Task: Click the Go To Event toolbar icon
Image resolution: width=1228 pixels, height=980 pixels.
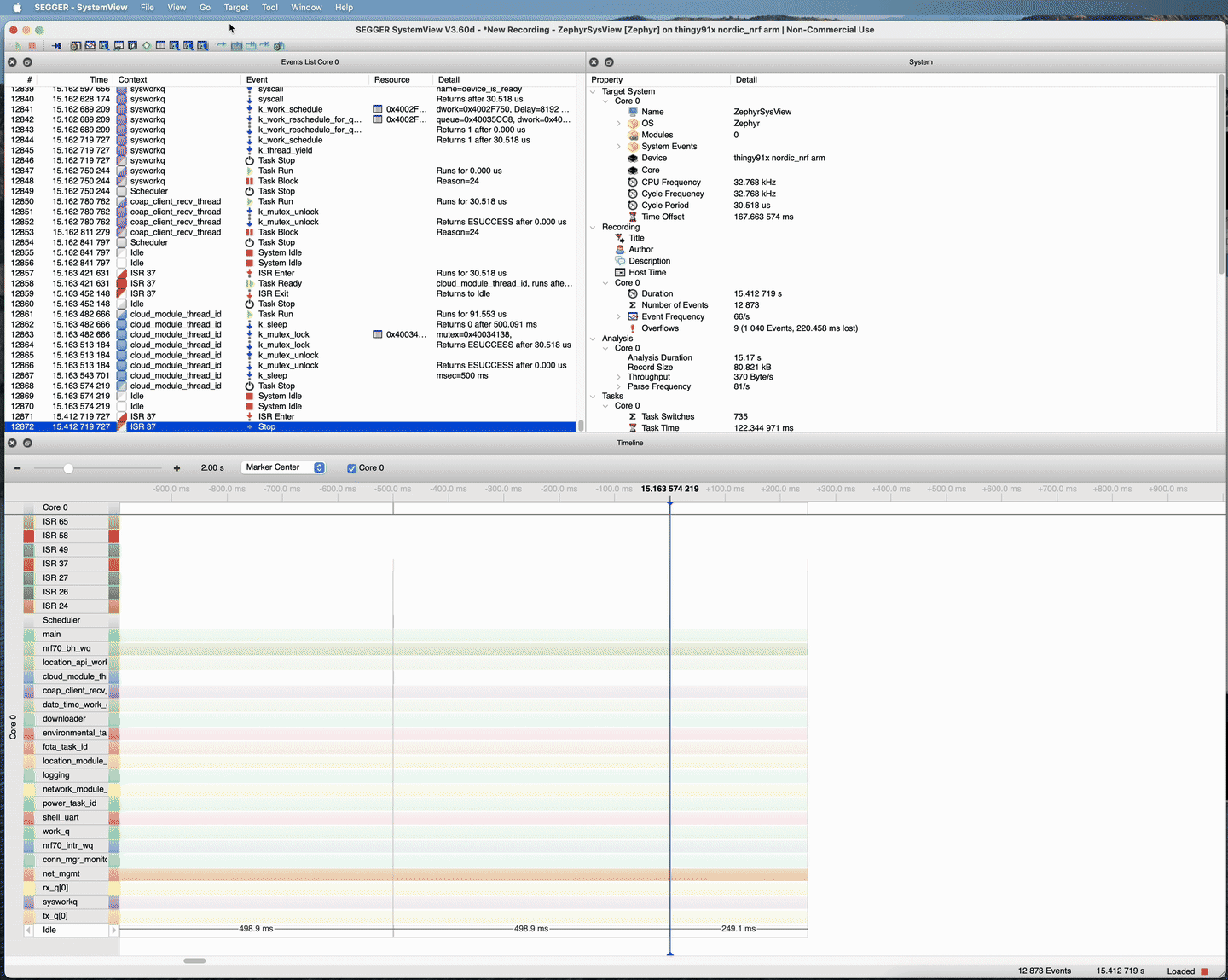Action: tap(56, 45)
